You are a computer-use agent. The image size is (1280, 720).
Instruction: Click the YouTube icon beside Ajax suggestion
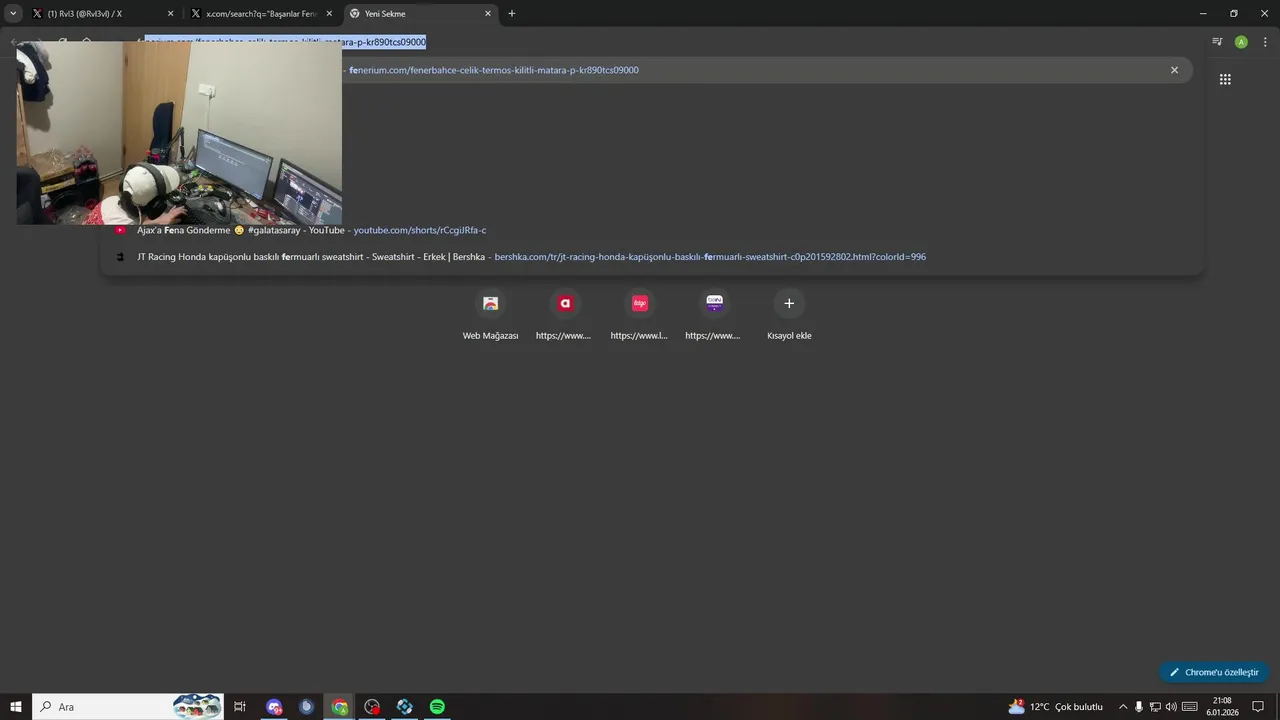[120, 230]
